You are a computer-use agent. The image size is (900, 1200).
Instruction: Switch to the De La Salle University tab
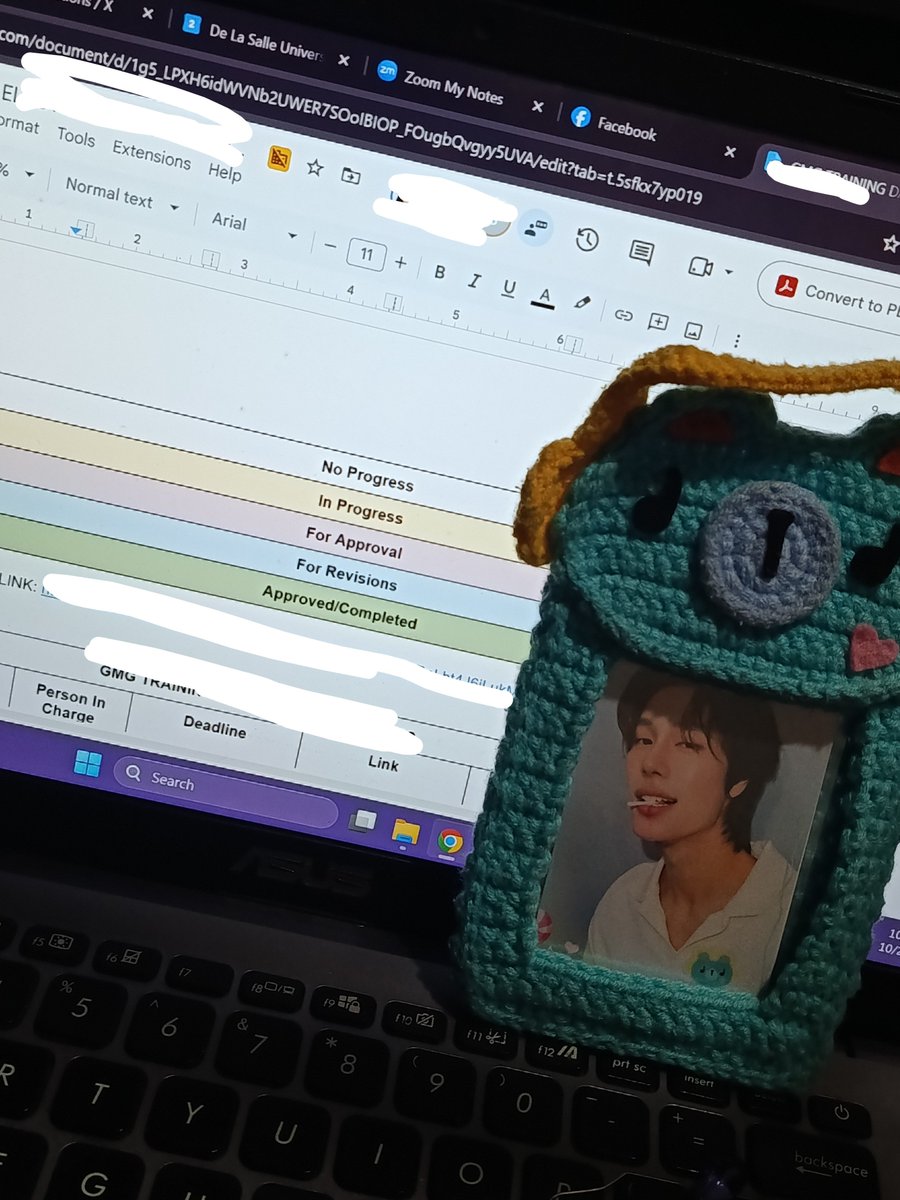click(x=253, y=42)
